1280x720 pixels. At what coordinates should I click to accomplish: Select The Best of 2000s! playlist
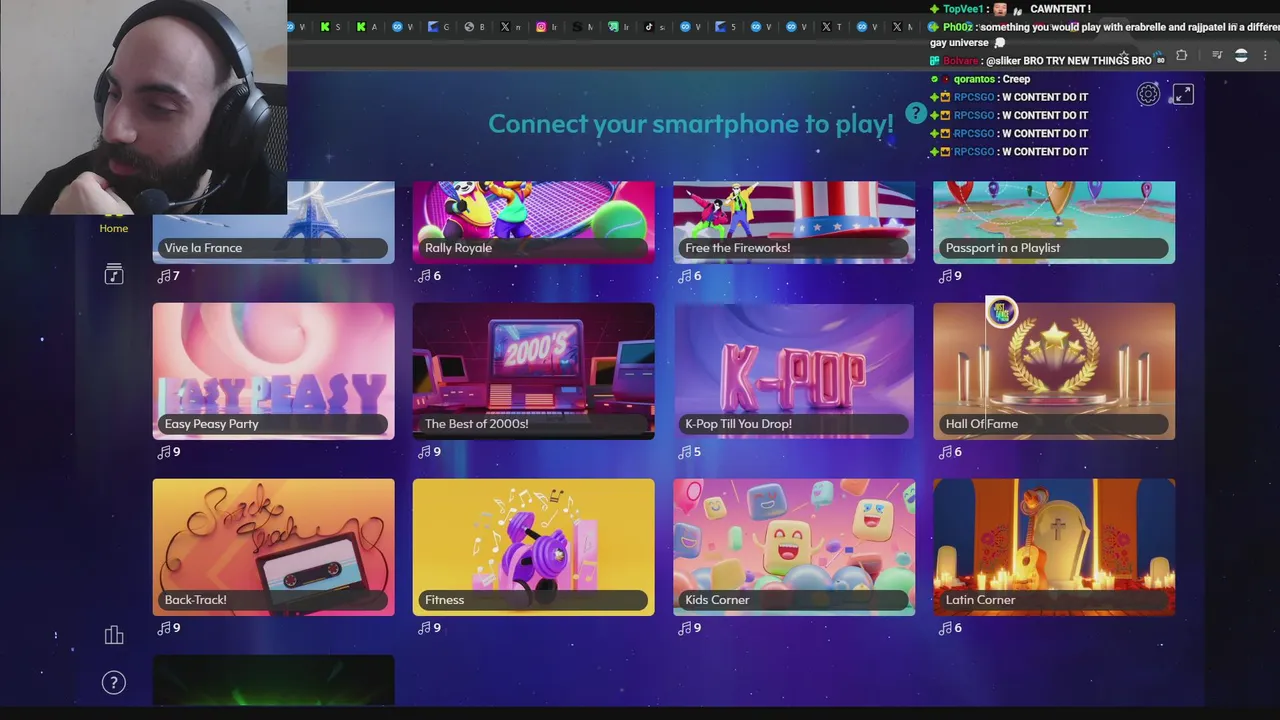533,371
